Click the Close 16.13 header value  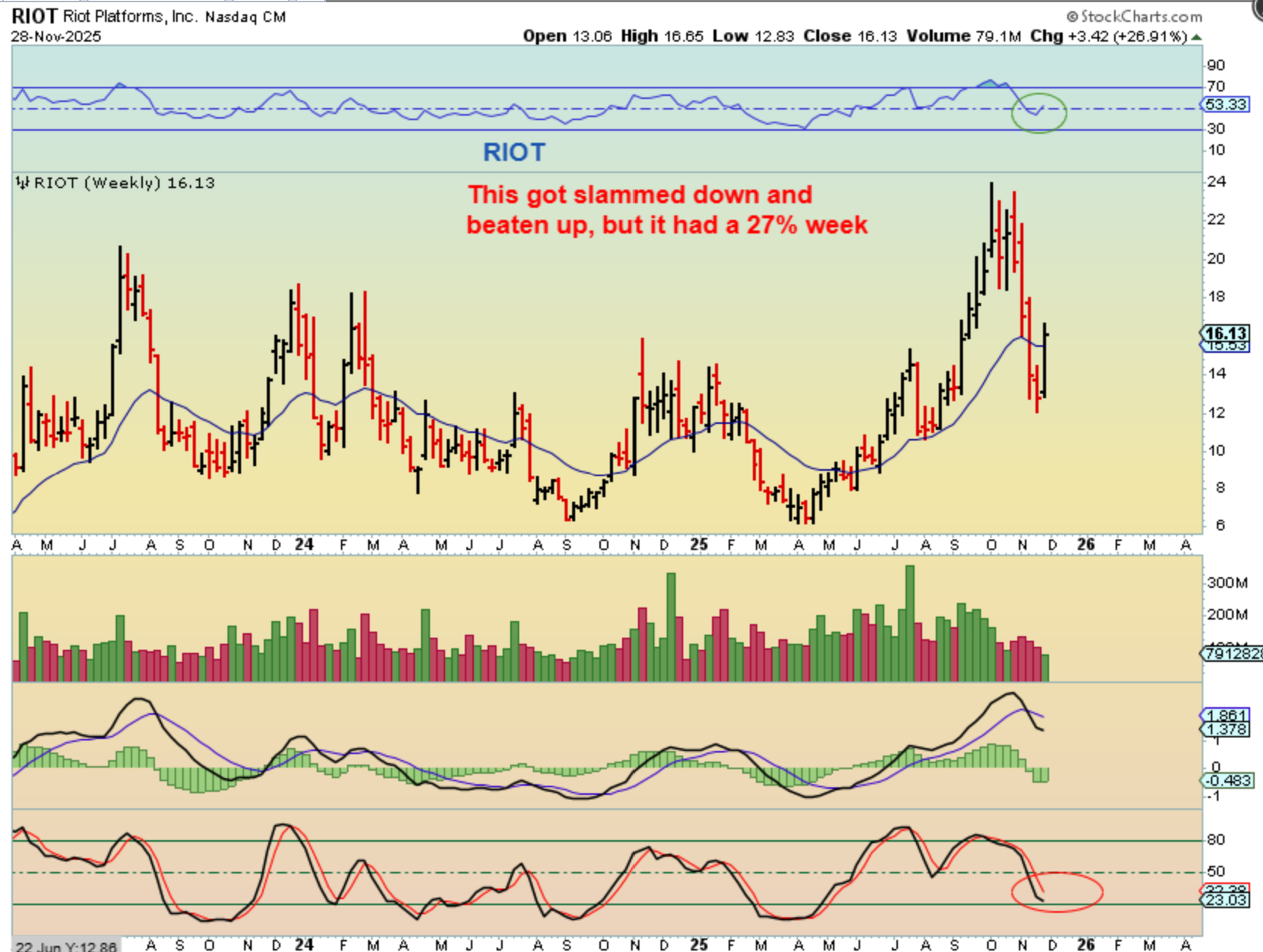(850, 36)
